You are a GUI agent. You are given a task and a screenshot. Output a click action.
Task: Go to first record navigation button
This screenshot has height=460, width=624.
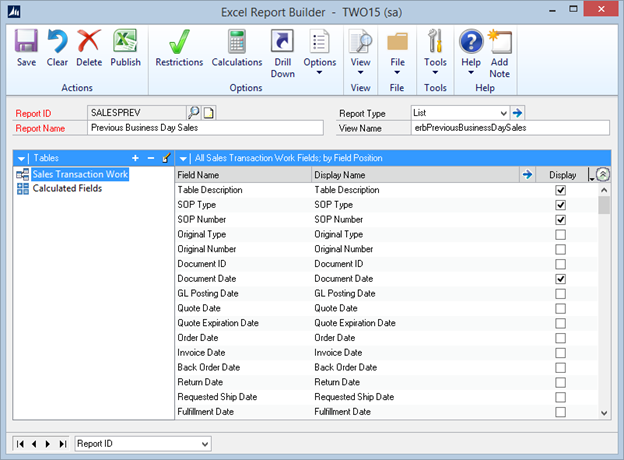(20, 444)
